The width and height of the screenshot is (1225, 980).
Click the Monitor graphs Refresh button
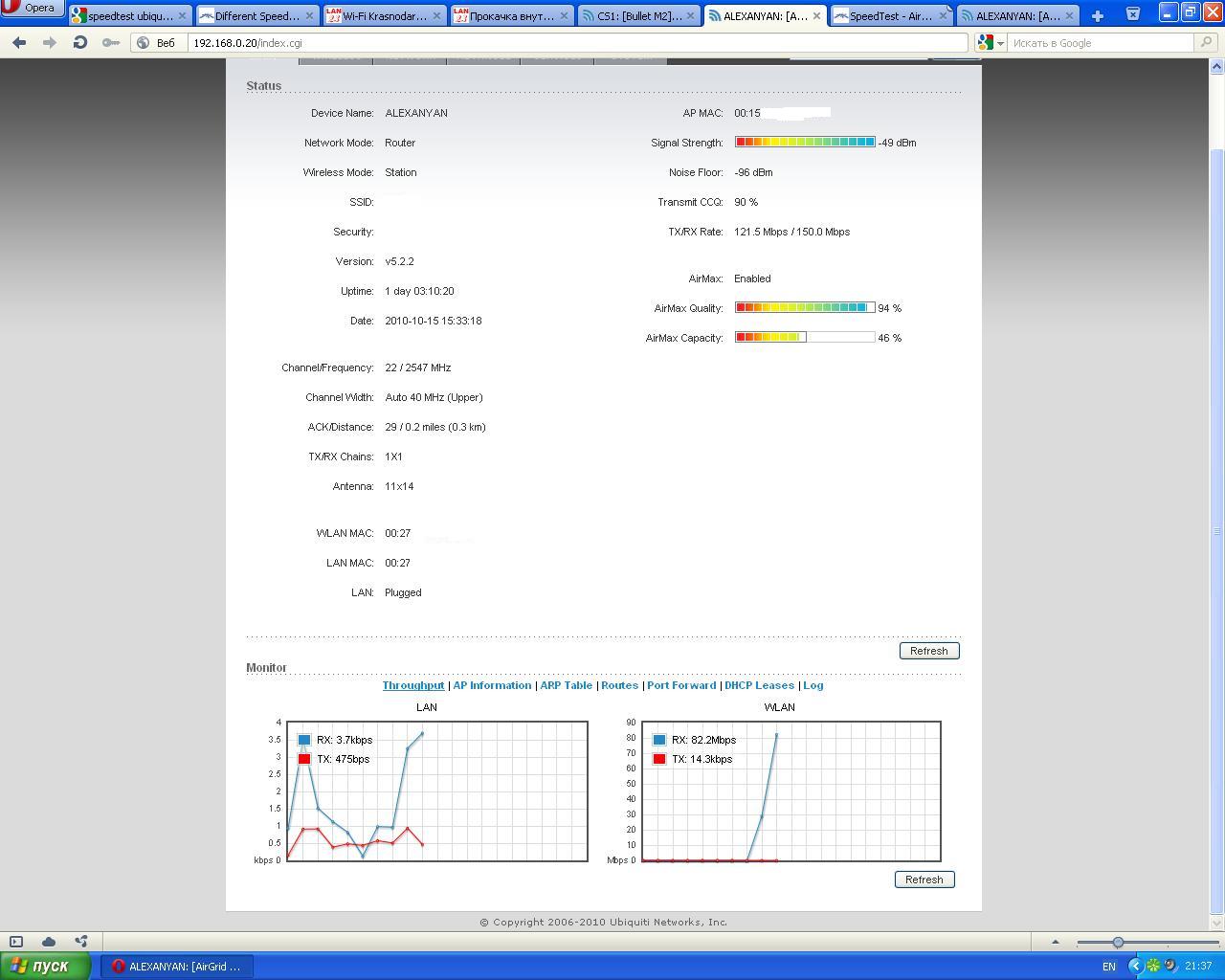[924, 880]
